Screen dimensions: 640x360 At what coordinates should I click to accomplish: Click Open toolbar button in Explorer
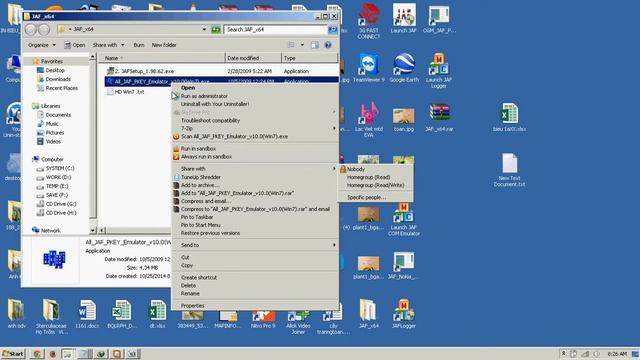tap(75, 45)
